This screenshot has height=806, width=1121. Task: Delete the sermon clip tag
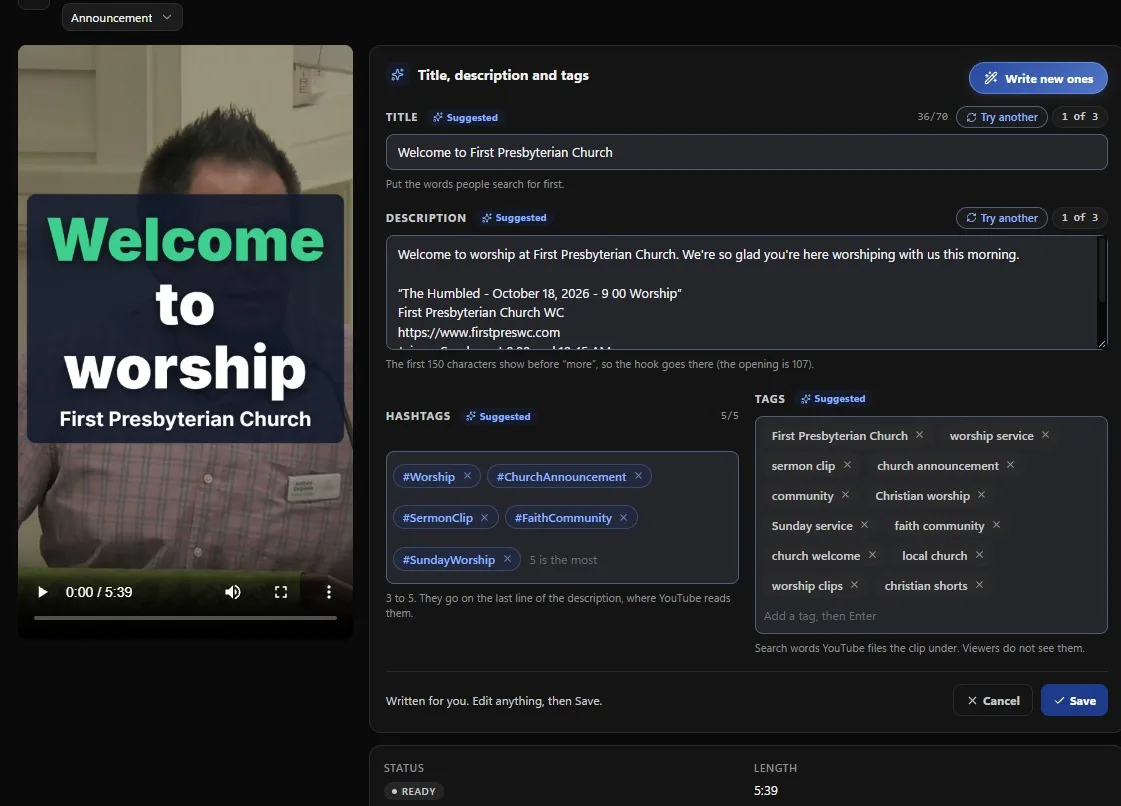point(847,465)
